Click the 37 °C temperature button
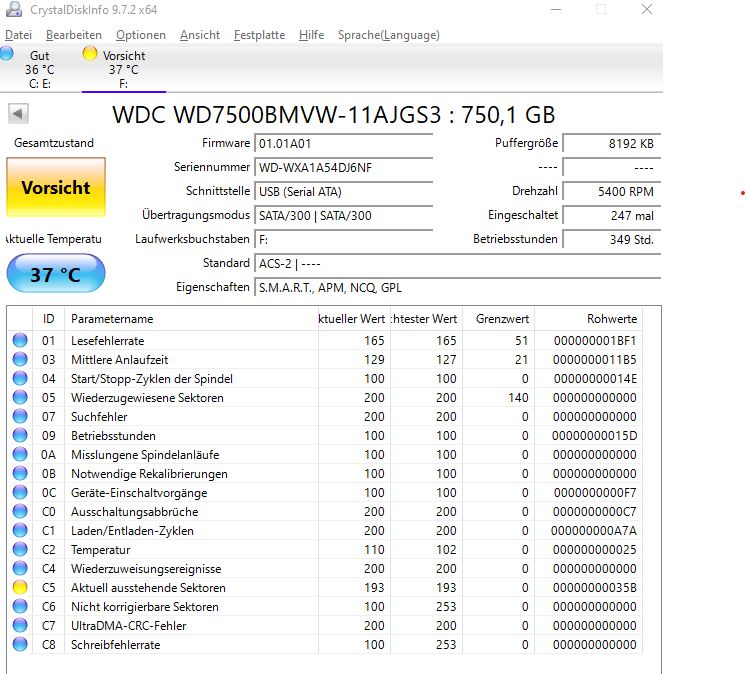Viewport: 746px width, 674px height. tap(56, 274)
